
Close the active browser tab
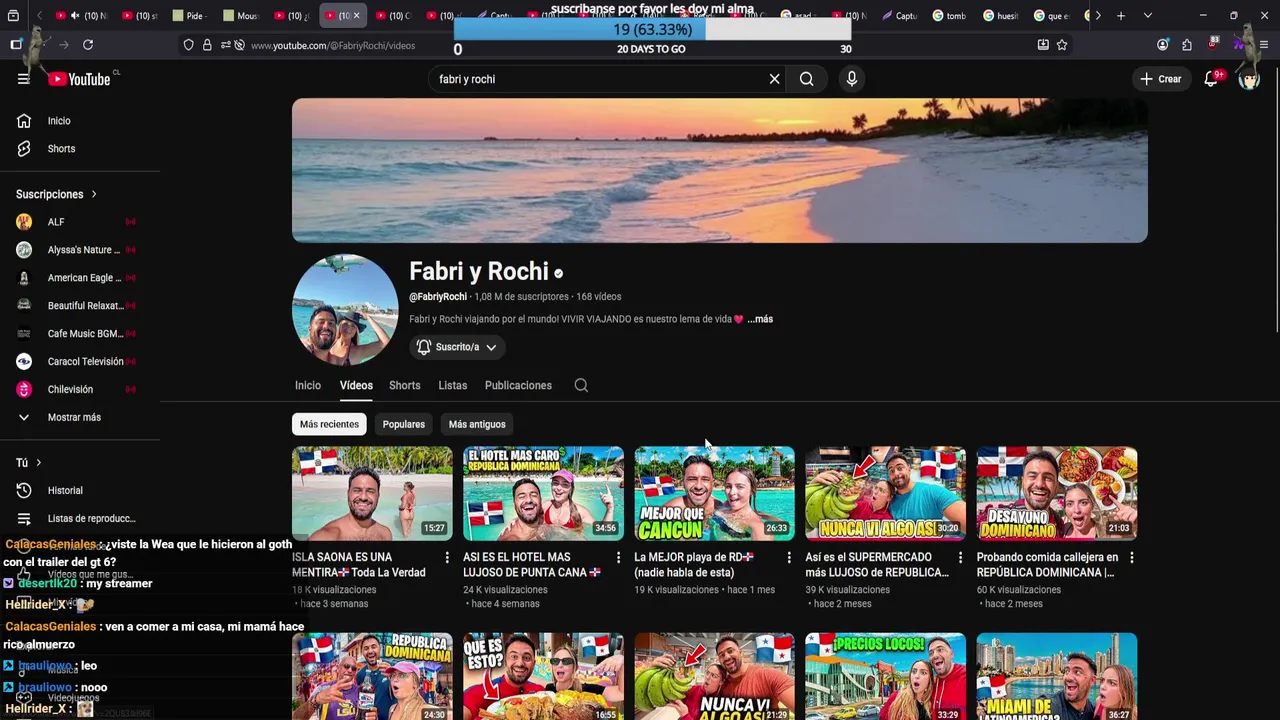356,16
